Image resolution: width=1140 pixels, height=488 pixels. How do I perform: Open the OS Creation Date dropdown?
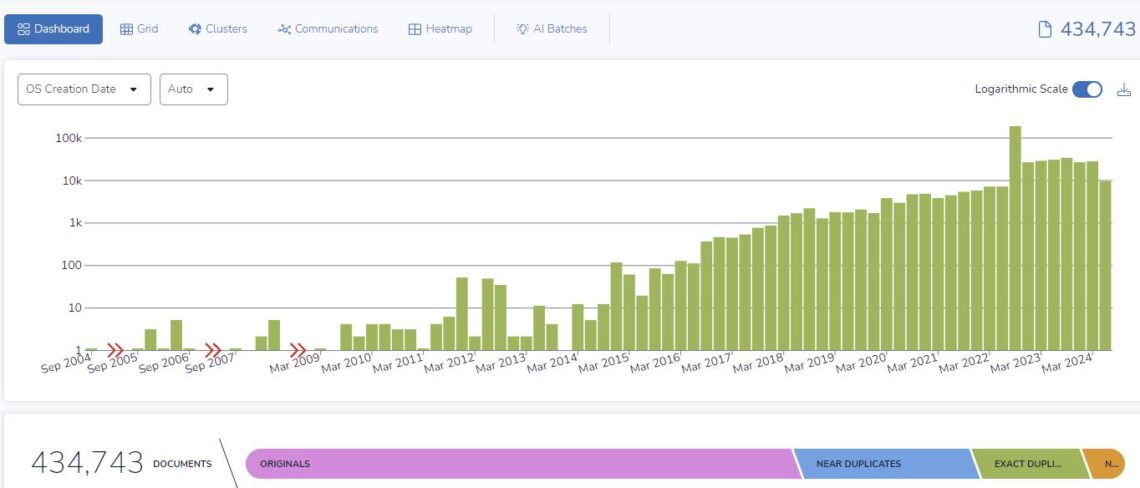click(x=84, y=89)
